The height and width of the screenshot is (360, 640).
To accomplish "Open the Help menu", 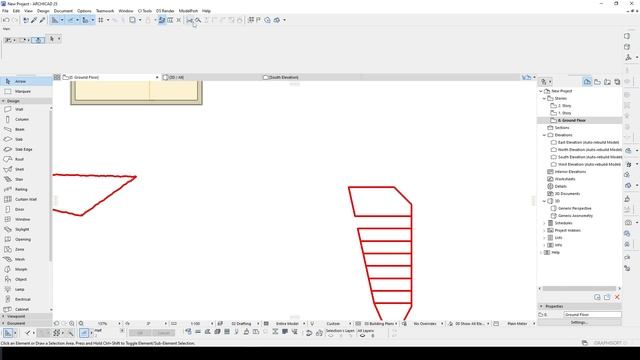I will coord(207,11).
